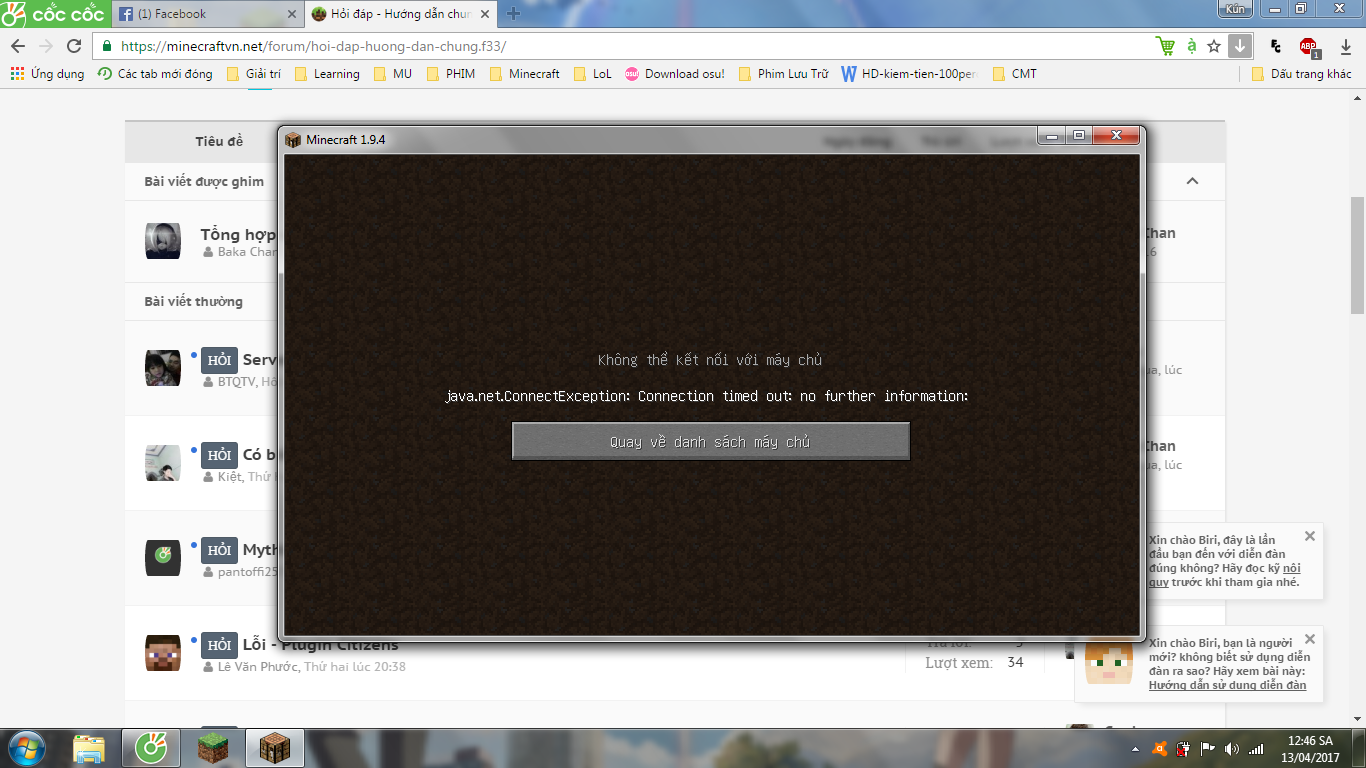Open the browser downloads icon
The image size is (1366, 768).
point(1345,46)
